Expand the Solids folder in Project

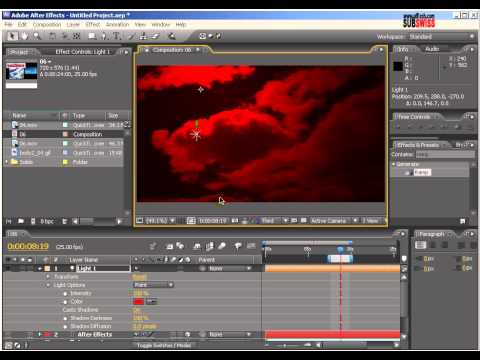[x=7, y=162]
